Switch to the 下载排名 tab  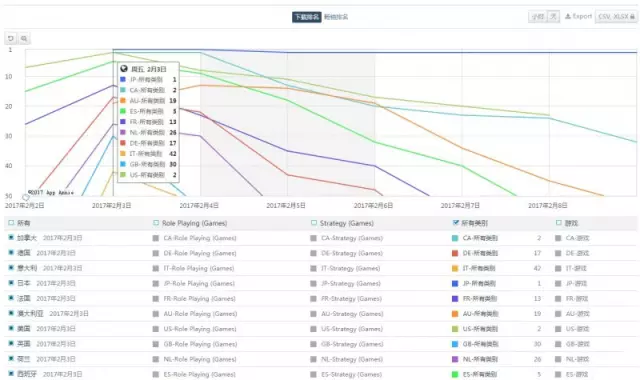pos(307,17)
